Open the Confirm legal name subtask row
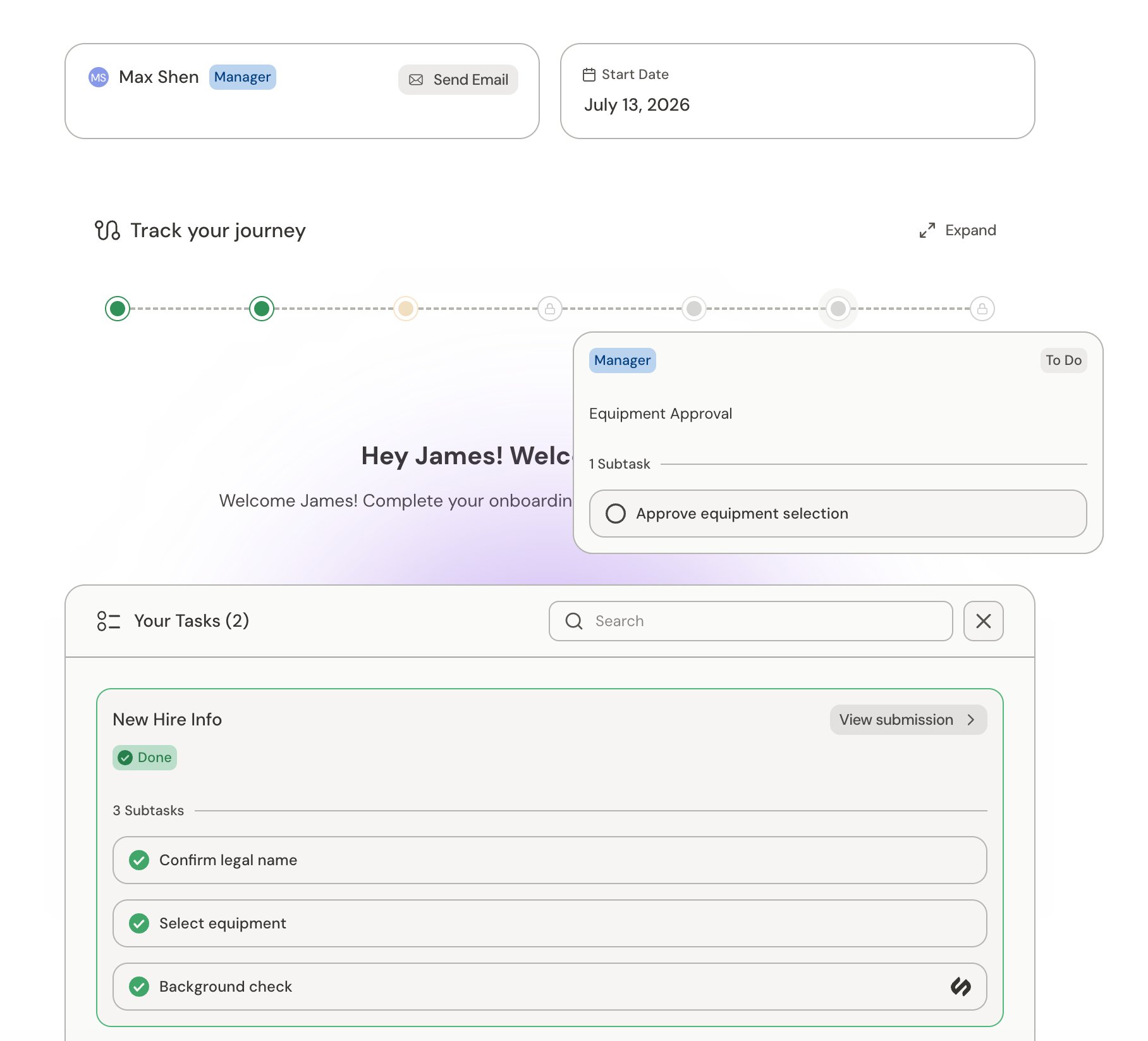Screen dimensions: 1148x1041 pyautogui.click(x=550, y=860)
